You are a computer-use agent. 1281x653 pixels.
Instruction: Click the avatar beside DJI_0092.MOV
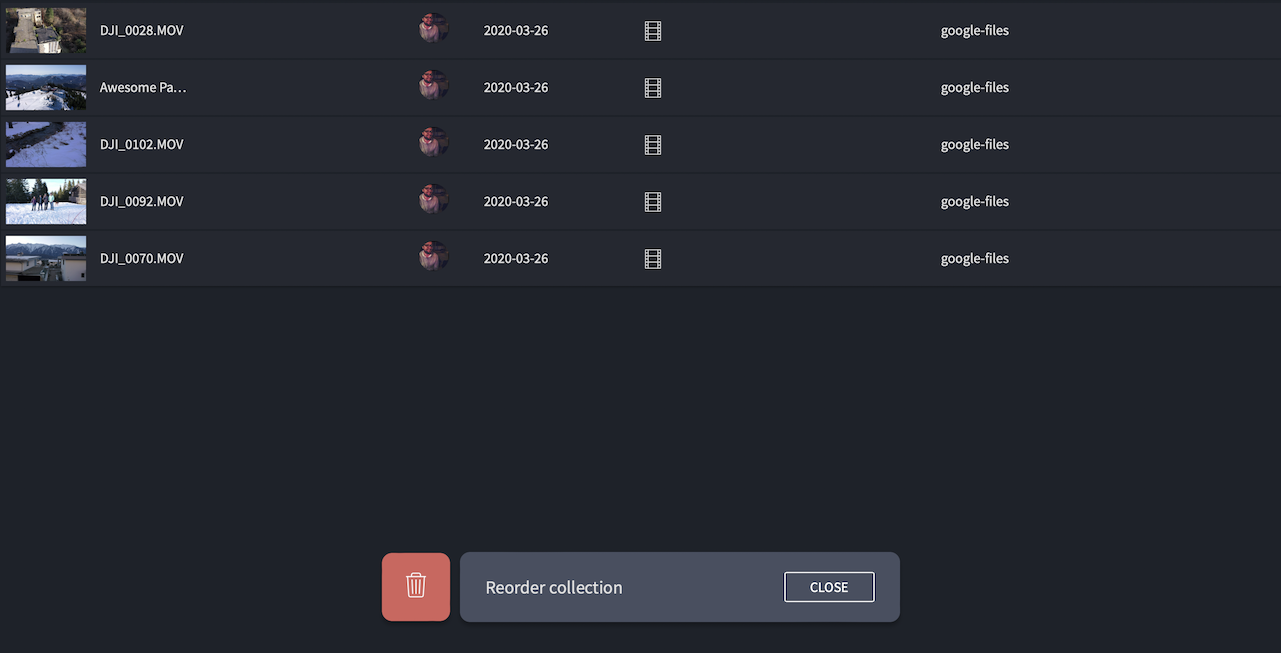pyautogui.click(x=433, y=199)
